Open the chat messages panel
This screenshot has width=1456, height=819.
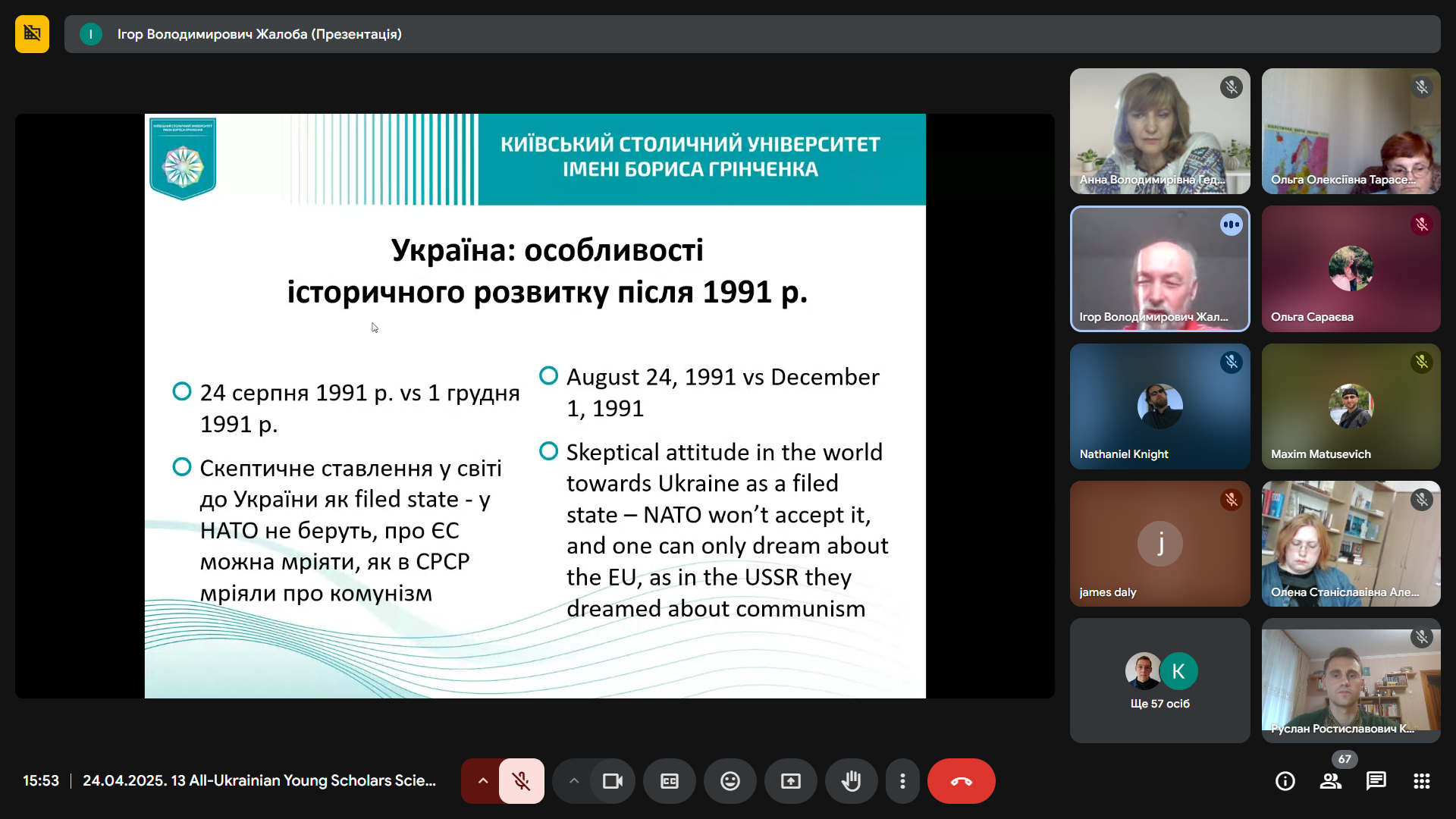point(1376,781)
